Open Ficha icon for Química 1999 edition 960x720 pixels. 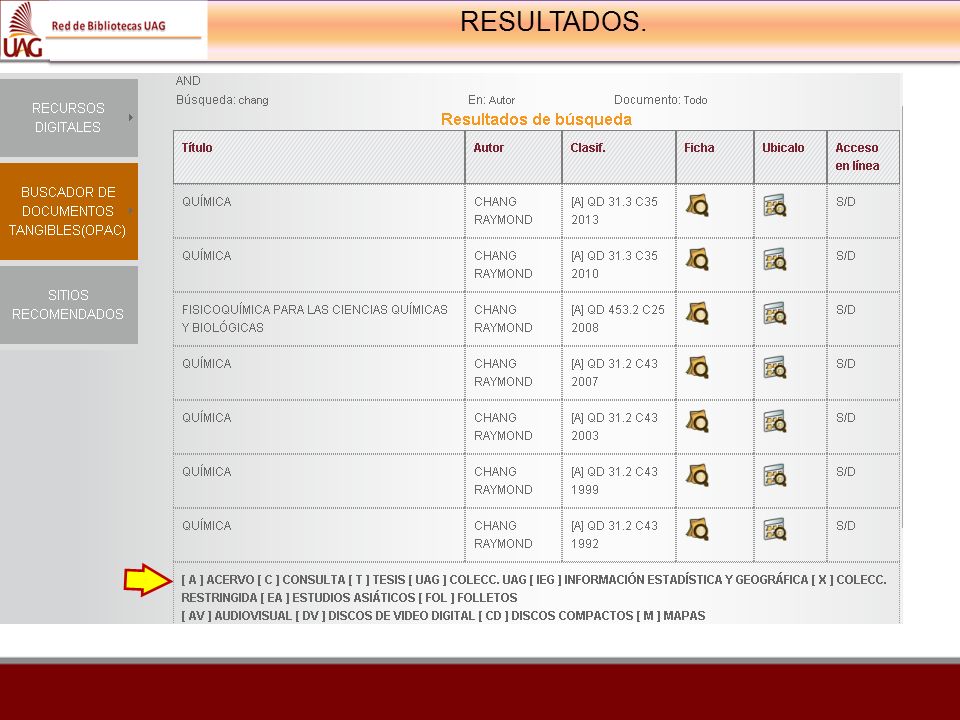click(697, 475)
